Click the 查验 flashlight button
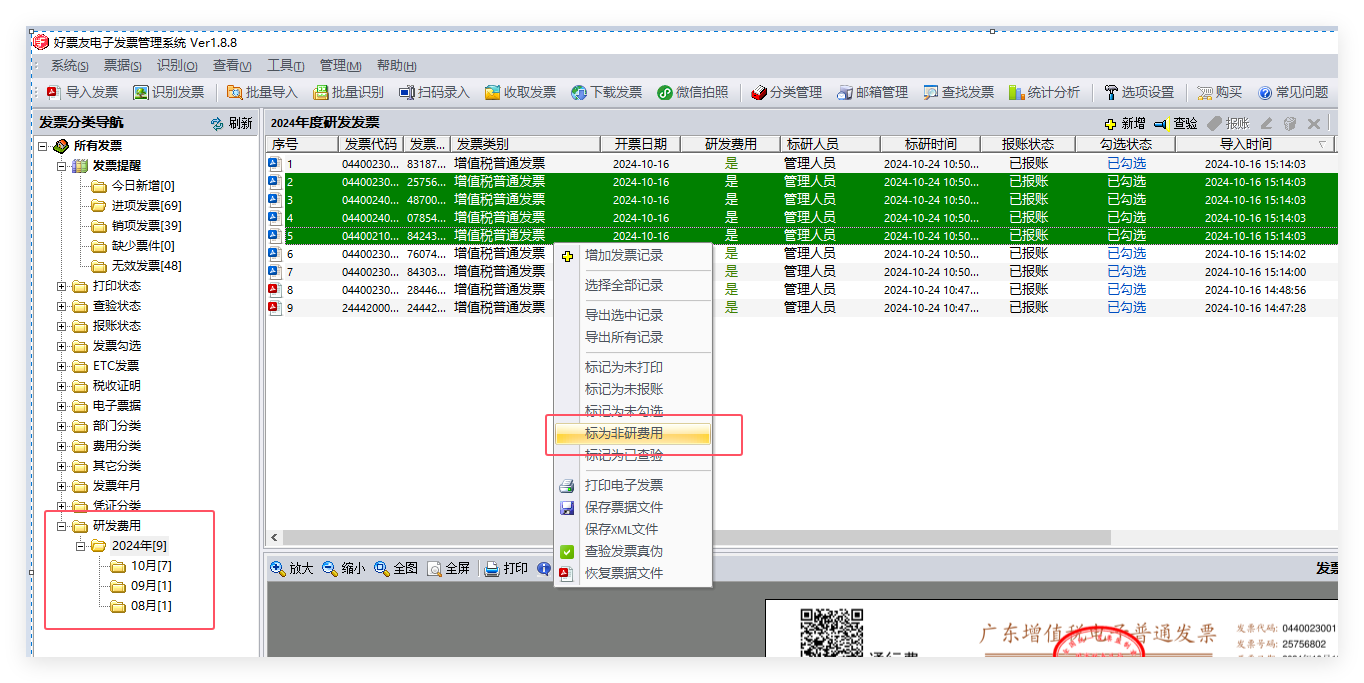The image size is (1364, 683). (x=1176, y=123)
